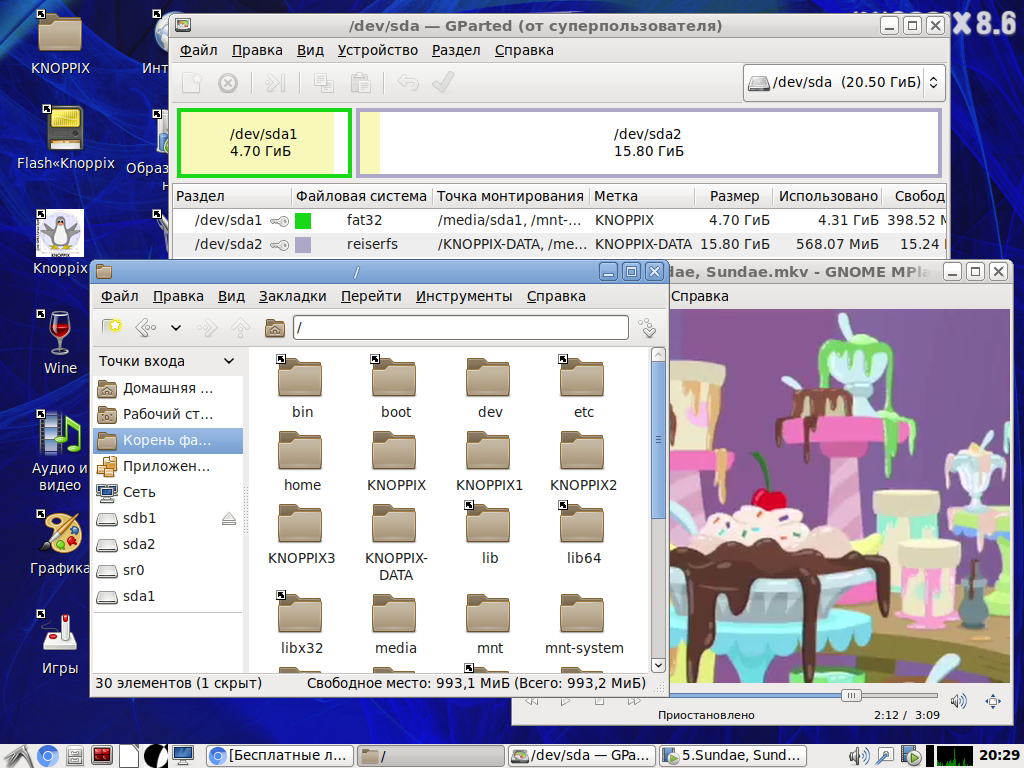
Task: Click the Delete partition icon in GParted
Action: point(228,83)
